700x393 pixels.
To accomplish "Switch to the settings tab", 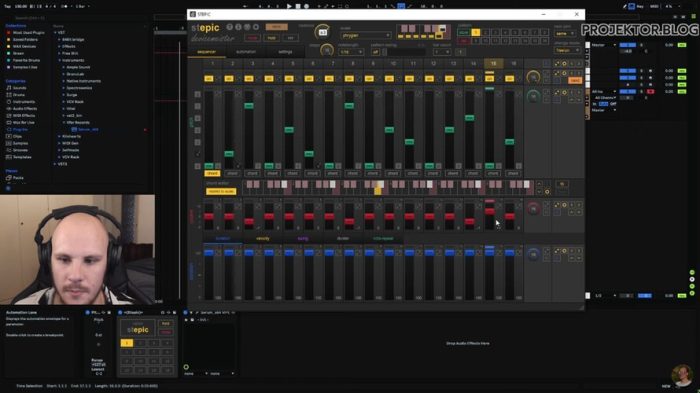I will (285, 52).
